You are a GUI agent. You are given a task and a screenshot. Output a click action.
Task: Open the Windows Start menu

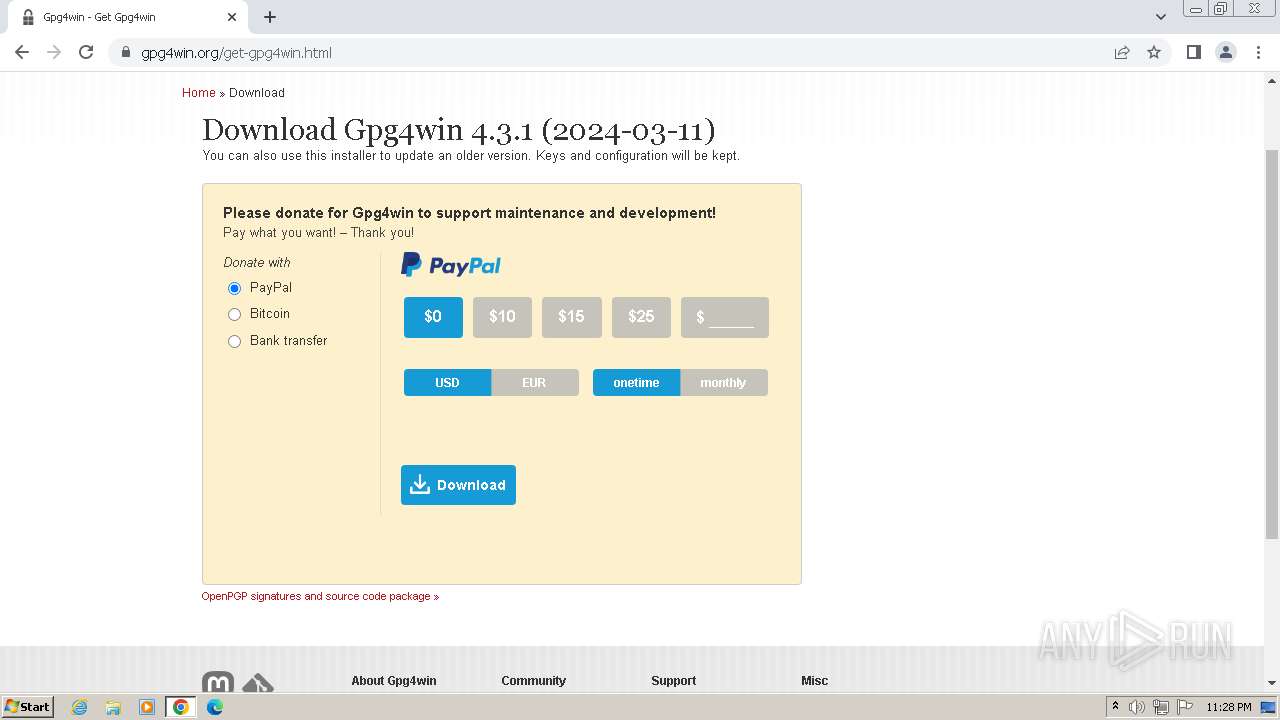[28, 707]
